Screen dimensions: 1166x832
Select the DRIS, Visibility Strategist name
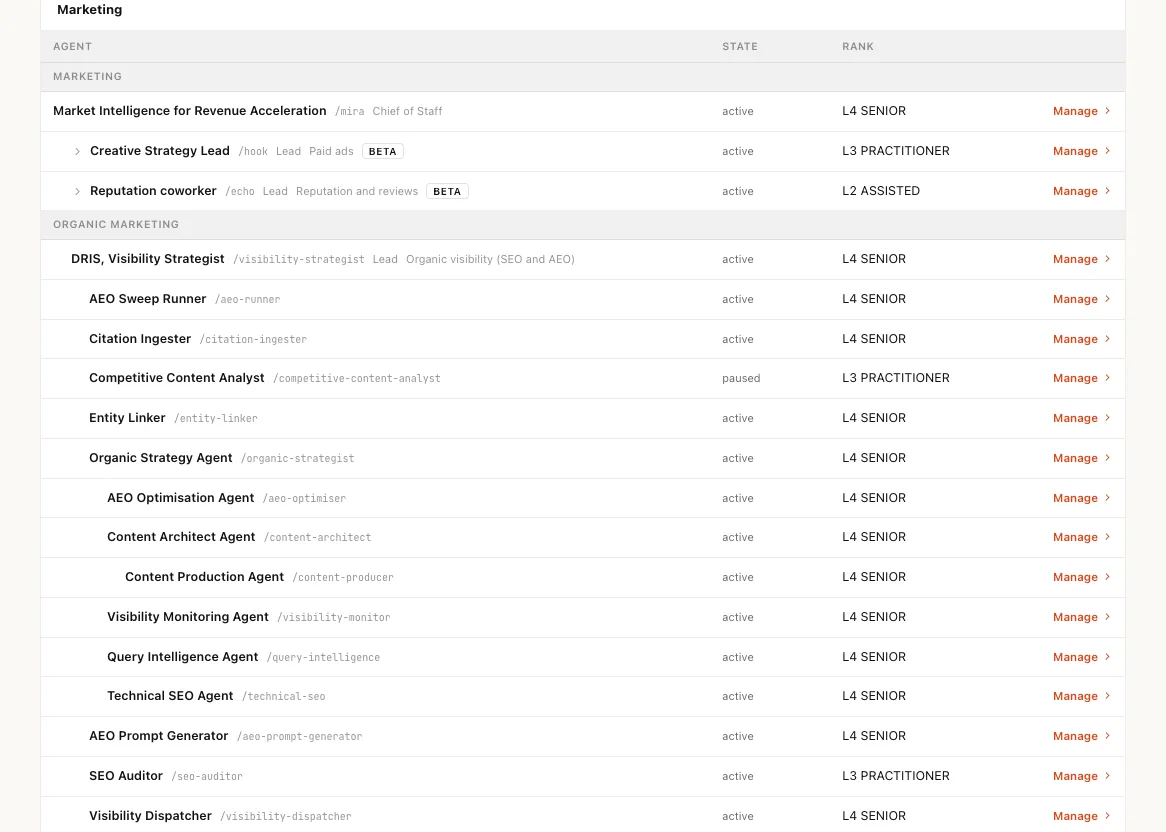[x=148, y=259]
